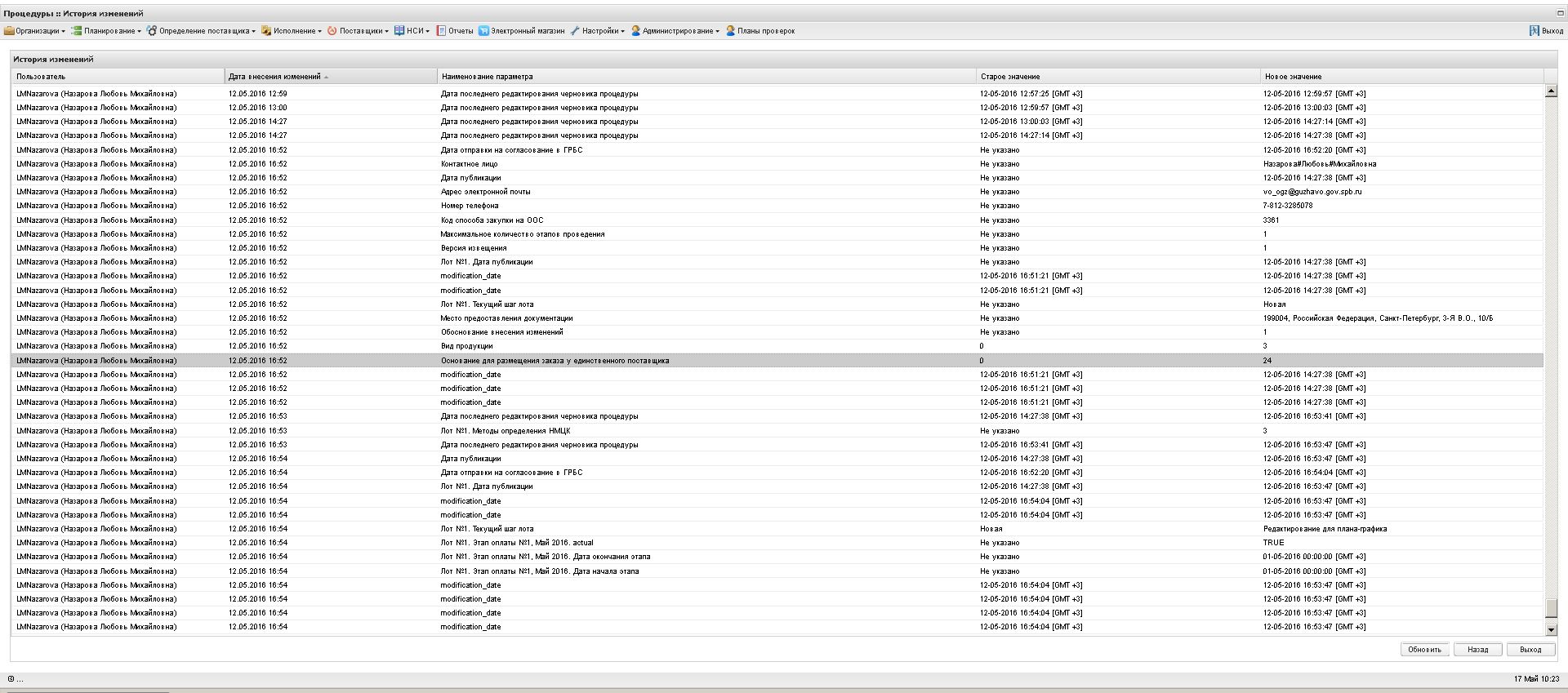Click the clock reading 17 Май 10:23

pyautogui.click(x=1536, y=679)
